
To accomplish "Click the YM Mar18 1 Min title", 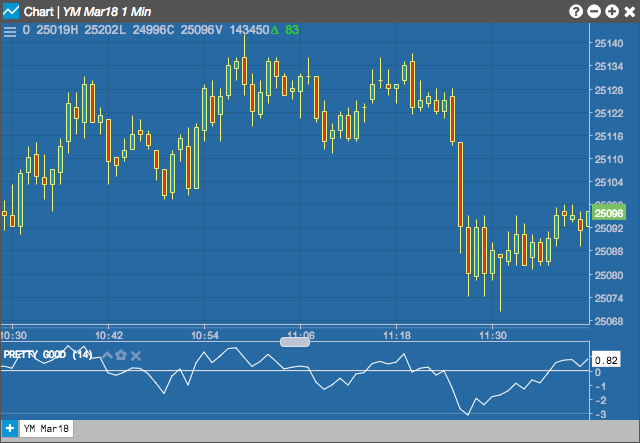I will (x=107, y=12).
